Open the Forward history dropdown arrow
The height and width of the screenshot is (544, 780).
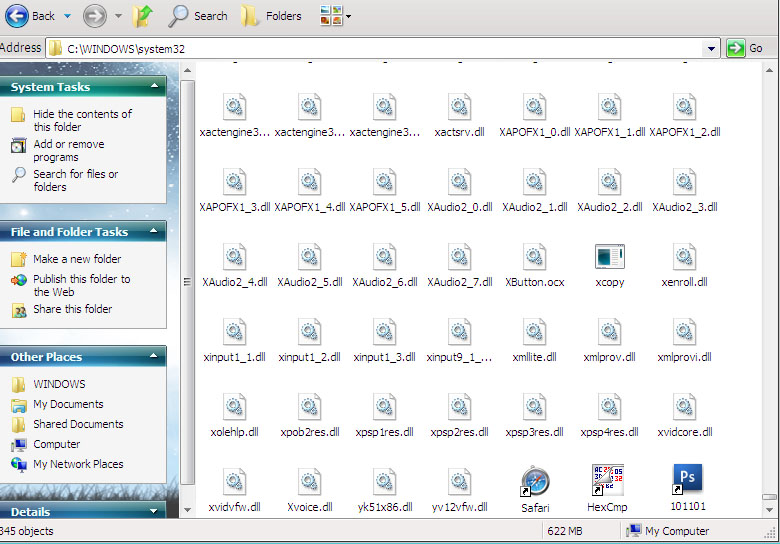click(118, 16)
